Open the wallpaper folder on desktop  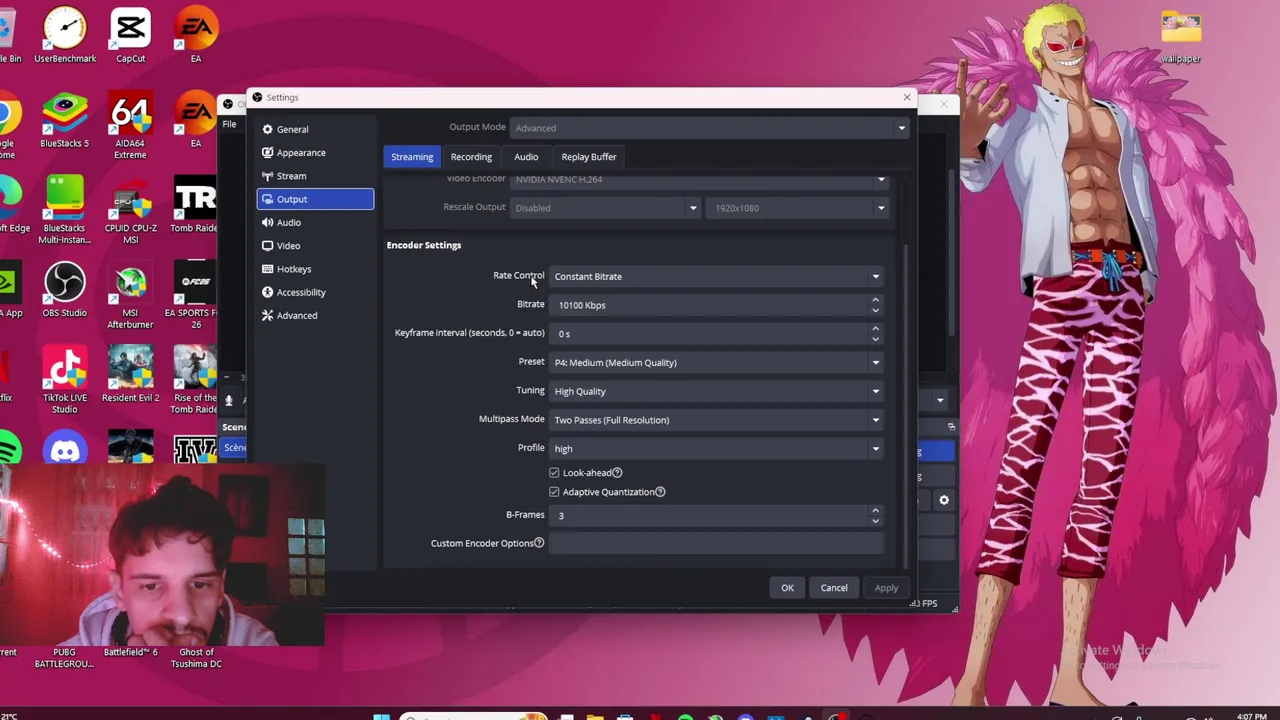1181,35
